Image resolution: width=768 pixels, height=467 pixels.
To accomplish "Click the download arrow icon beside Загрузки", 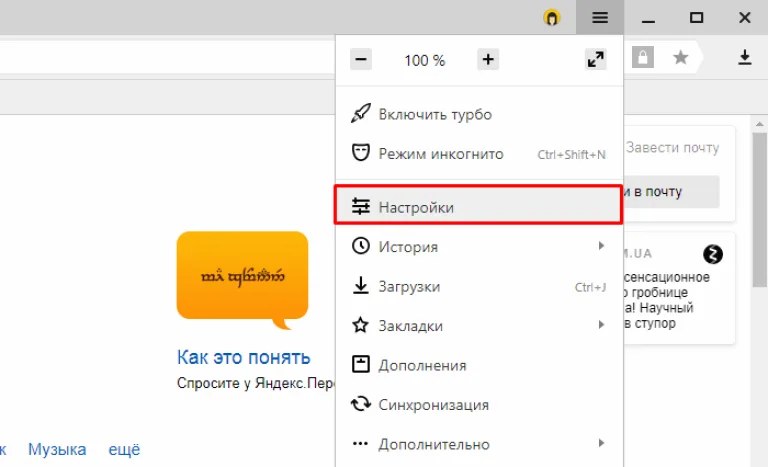I will pyautogui.click(x=361, y=286).
